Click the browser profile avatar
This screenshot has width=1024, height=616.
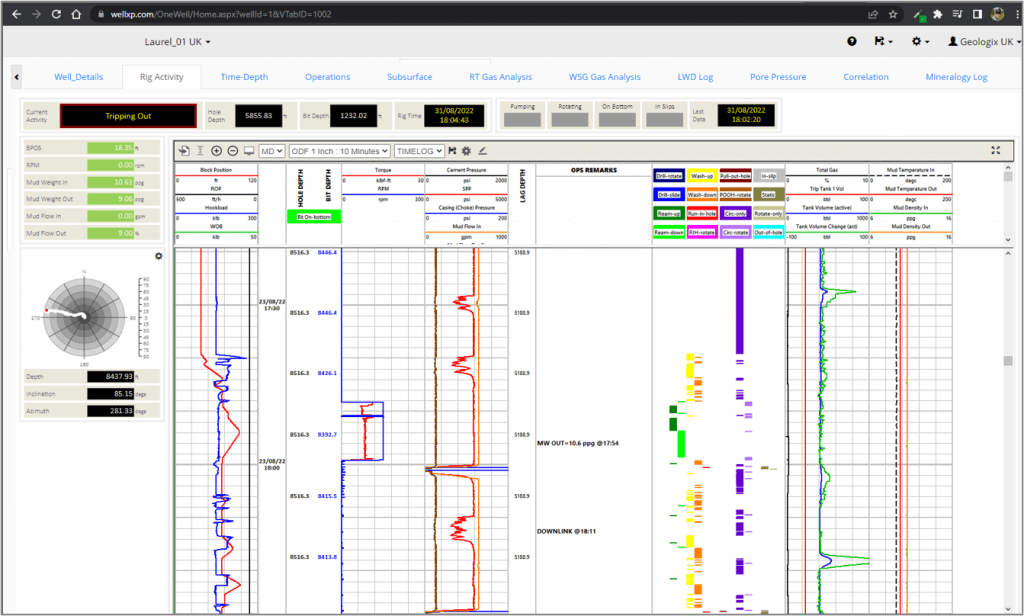tap(997, 14)
